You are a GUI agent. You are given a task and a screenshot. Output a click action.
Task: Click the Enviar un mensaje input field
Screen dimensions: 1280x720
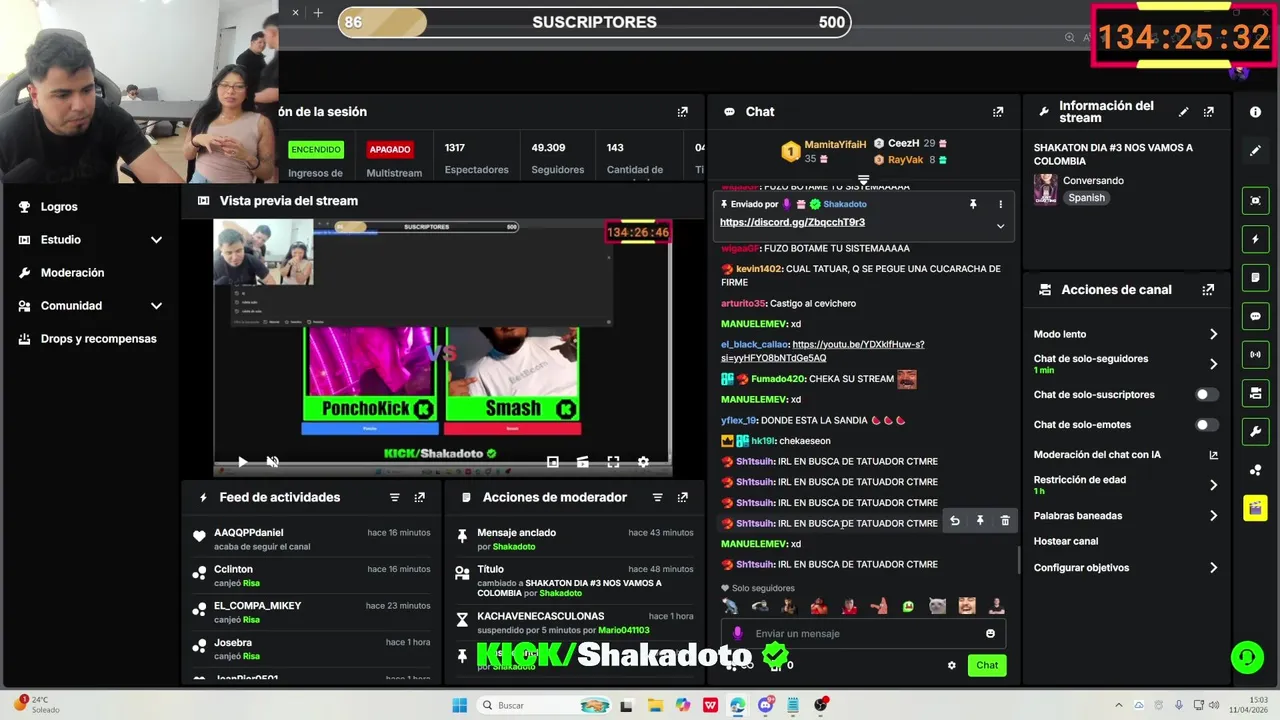click(x=863, y=634)
